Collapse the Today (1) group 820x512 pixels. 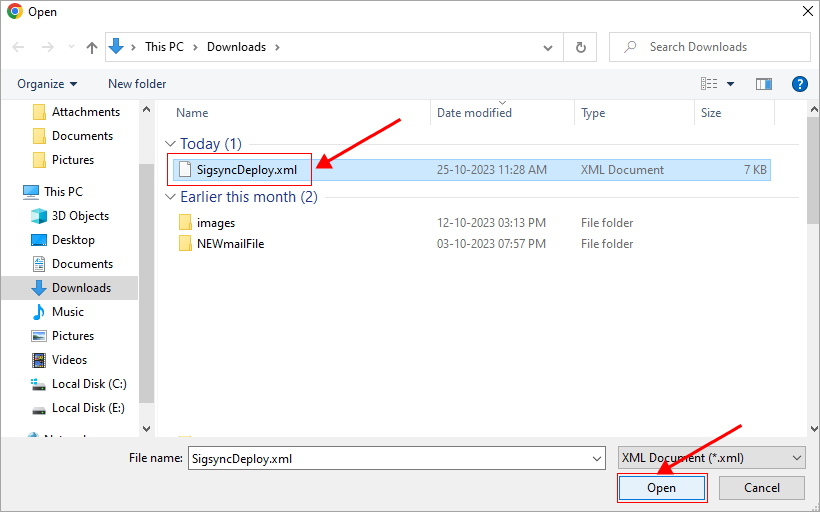[171, 144]
